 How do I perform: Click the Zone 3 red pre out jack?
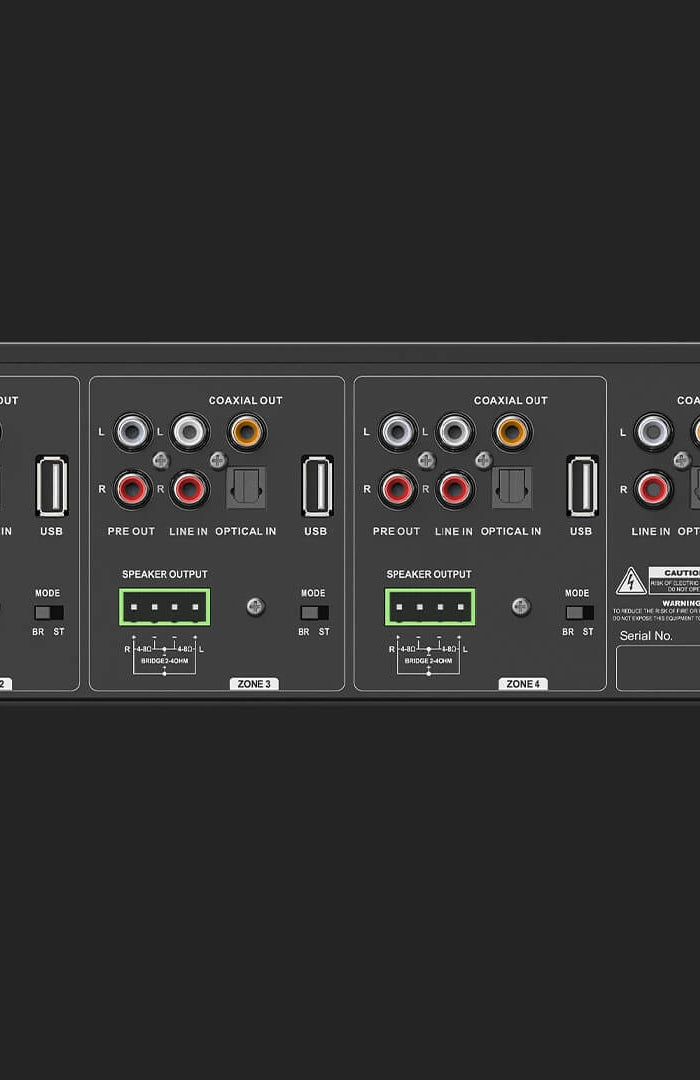pos(133,489)
